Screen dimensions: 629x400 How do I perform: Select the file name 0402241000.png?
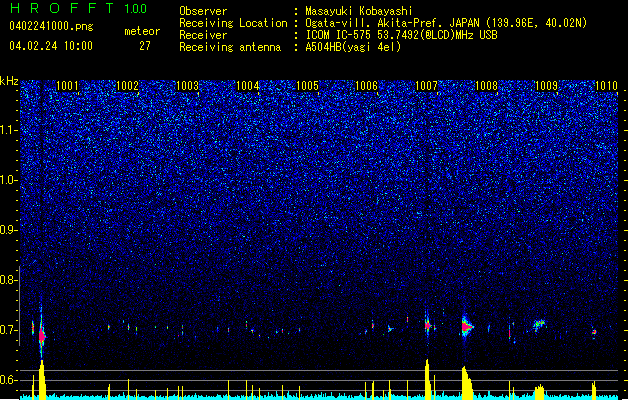tap(51, 26)
